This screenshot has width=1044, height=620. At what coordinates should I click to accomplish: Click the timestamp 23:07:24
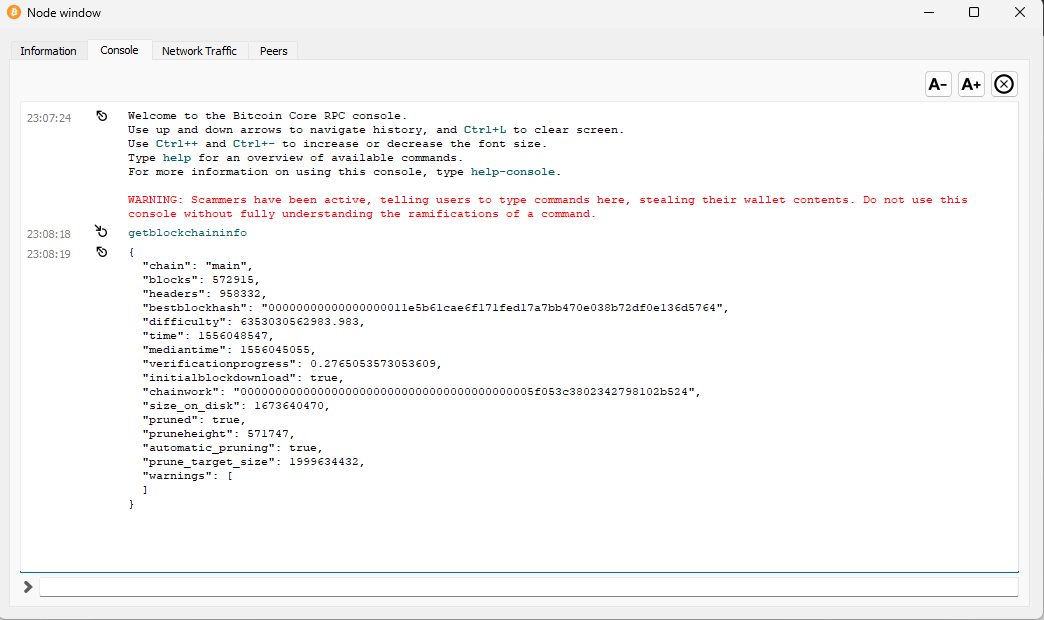(49, 118)
